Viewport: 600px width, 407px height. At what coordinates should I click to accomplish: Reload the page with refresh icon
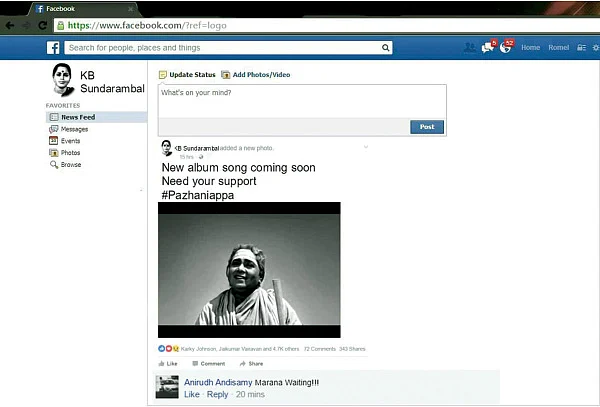point(42,26)
